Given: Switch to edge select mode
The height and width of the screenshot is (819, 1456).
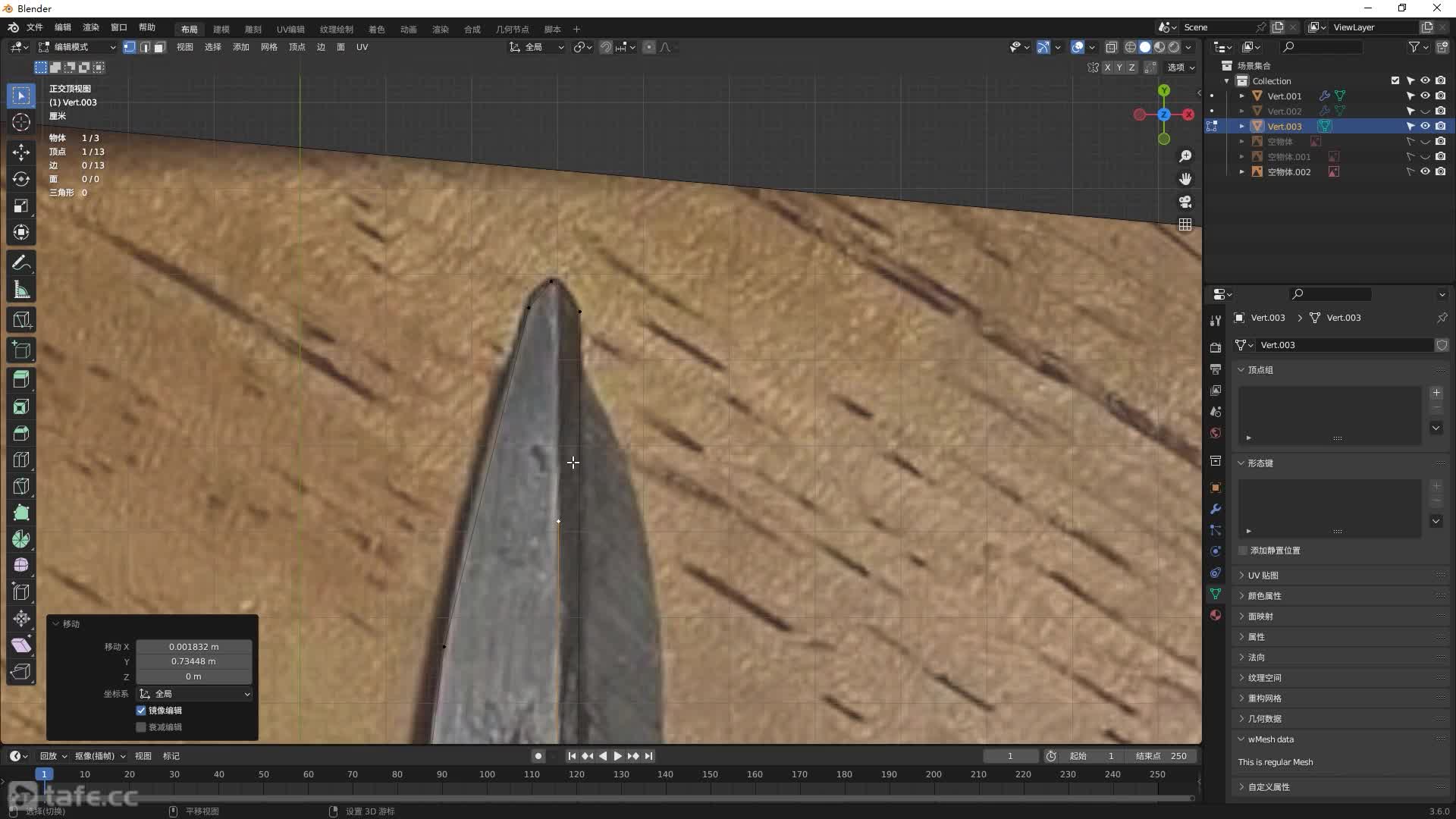Looking at the screenshot, I should [145, 47].
